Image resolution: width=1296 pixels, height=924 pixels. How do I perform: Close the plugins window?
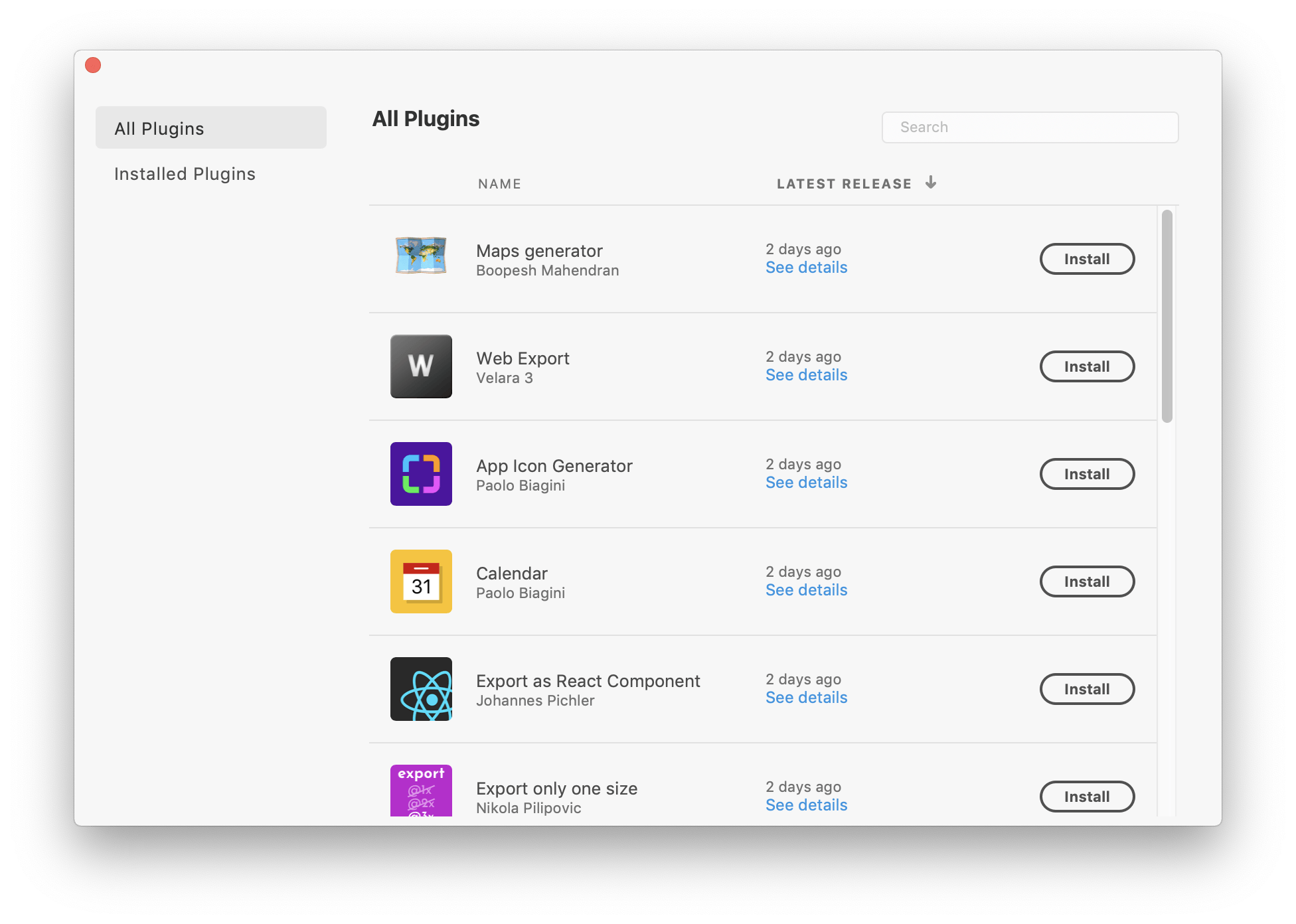pyautogui.click(x=93, y=65)
